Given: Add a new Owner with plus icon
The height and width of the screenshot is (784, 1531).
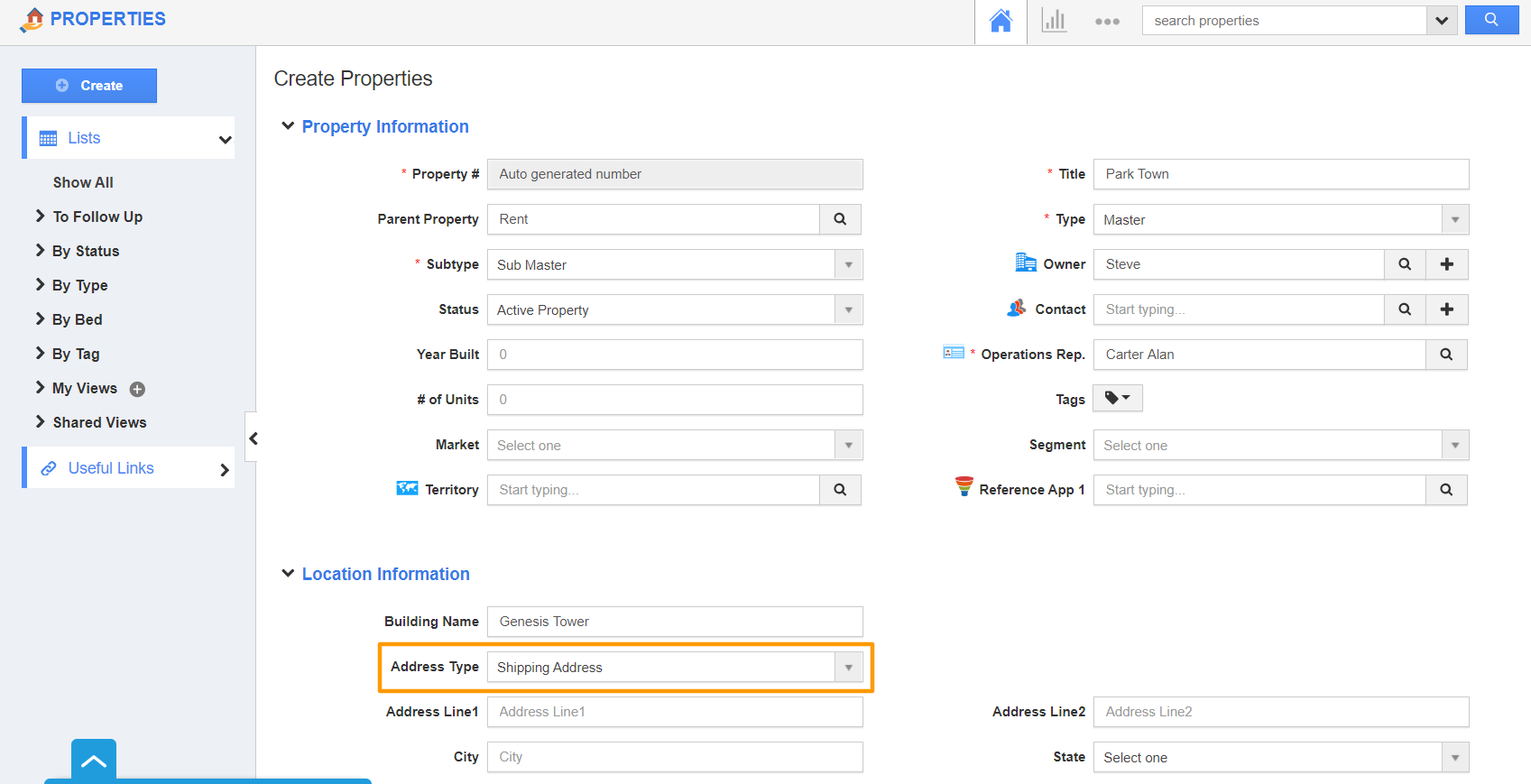Looking at the screenshot, I should (1446, 264).
